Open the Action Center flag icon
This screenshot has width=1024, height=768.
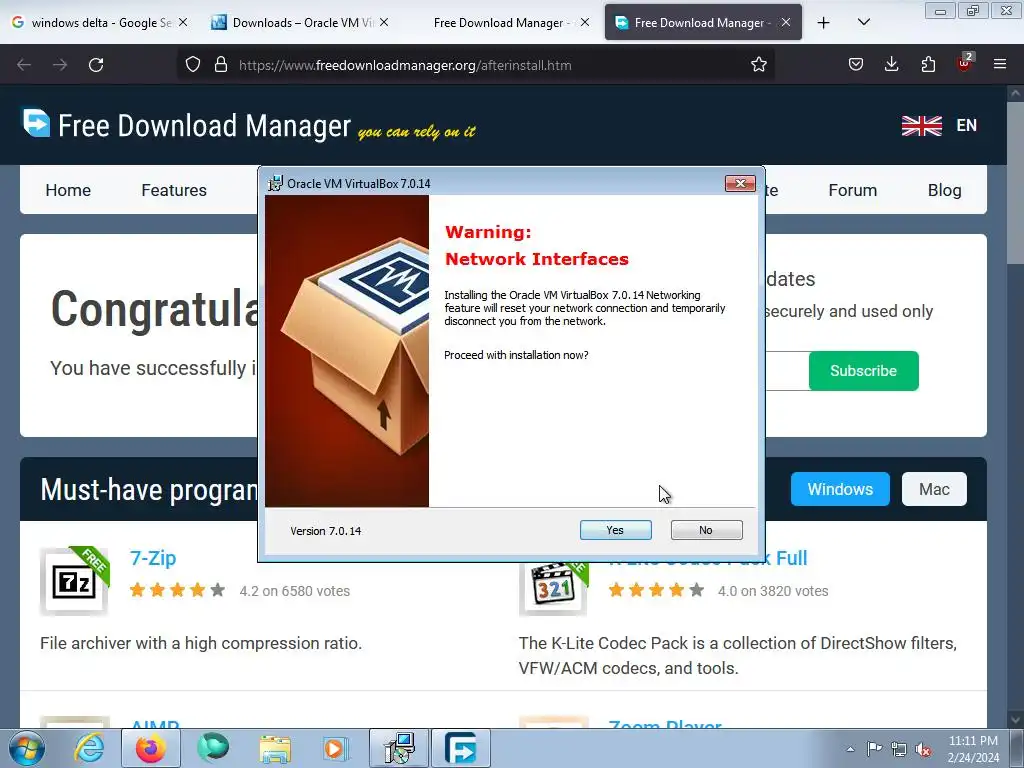tap(874, 749)
